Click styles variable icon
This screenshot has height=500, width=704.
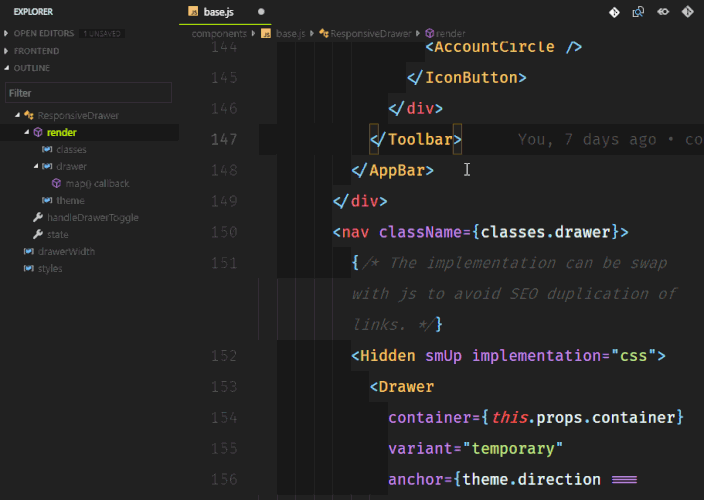(x=29, y=268)
